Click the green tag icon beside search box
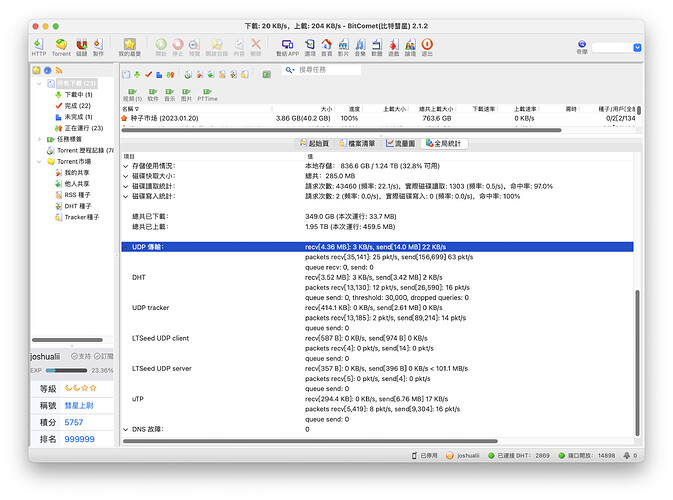 (267, 75)
